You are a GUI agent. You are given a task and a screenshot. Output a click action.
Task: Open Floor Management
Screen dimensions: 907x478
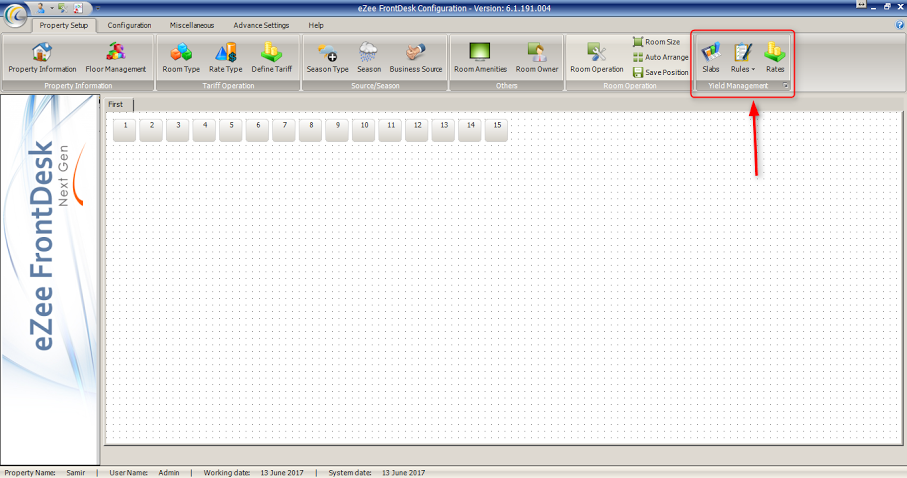[116, 58]
